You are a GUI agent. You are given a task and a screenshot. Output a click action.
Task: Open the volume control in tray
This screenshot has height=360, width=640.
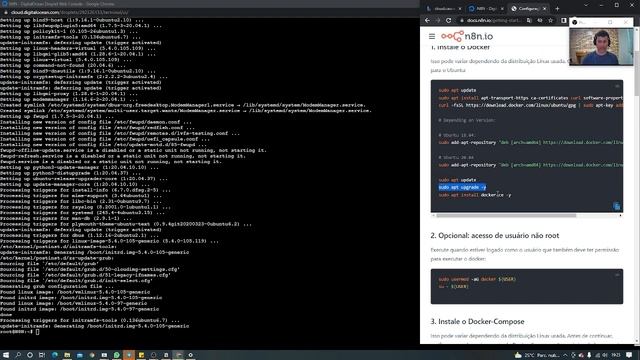[604, 355]
